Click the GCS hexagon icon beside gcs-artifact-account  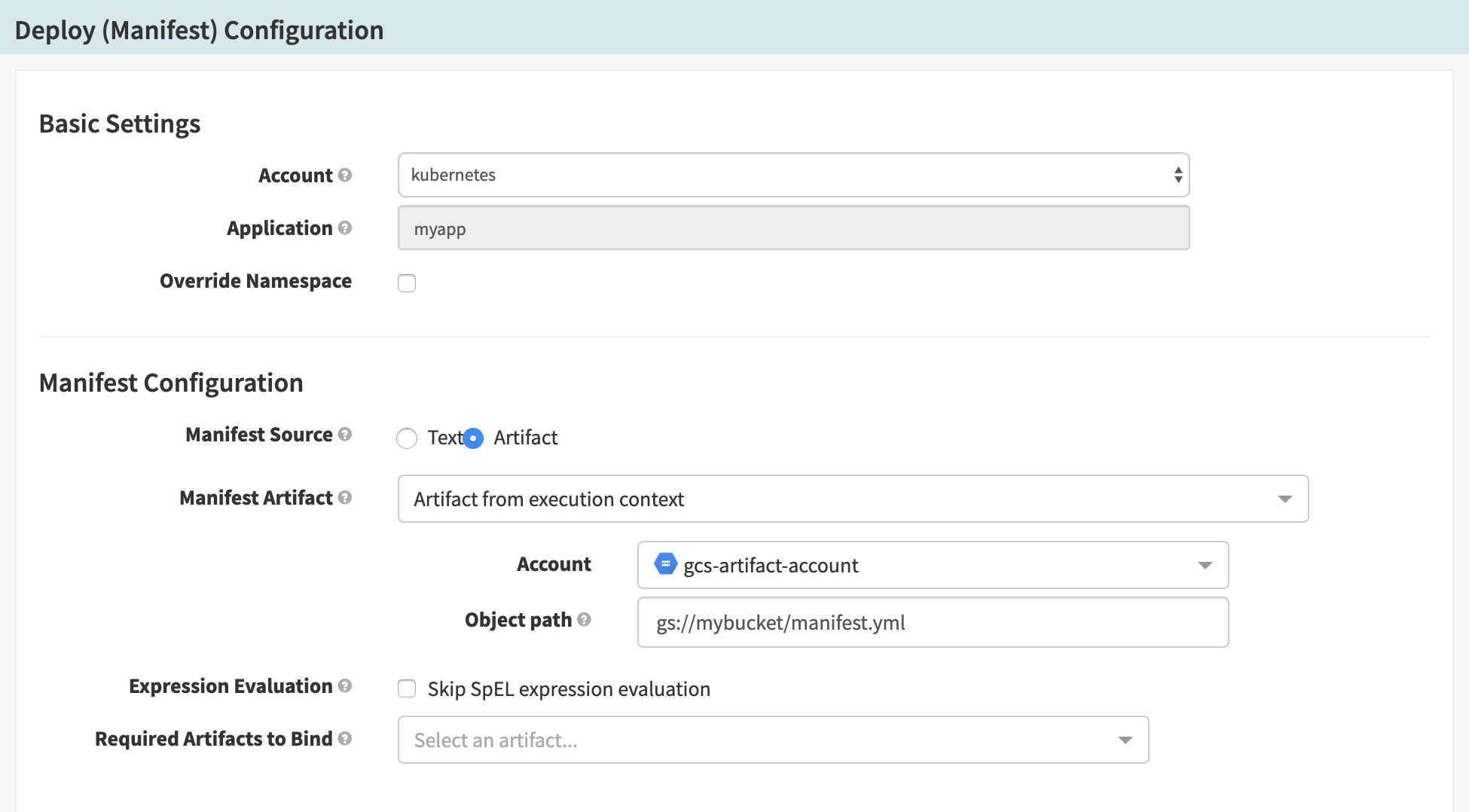[x=666, y=564]
